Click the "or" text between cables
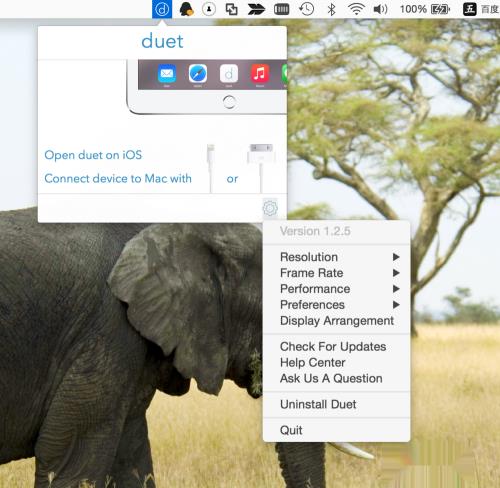The height and width of the screenshot is (488, 500). 232,179
